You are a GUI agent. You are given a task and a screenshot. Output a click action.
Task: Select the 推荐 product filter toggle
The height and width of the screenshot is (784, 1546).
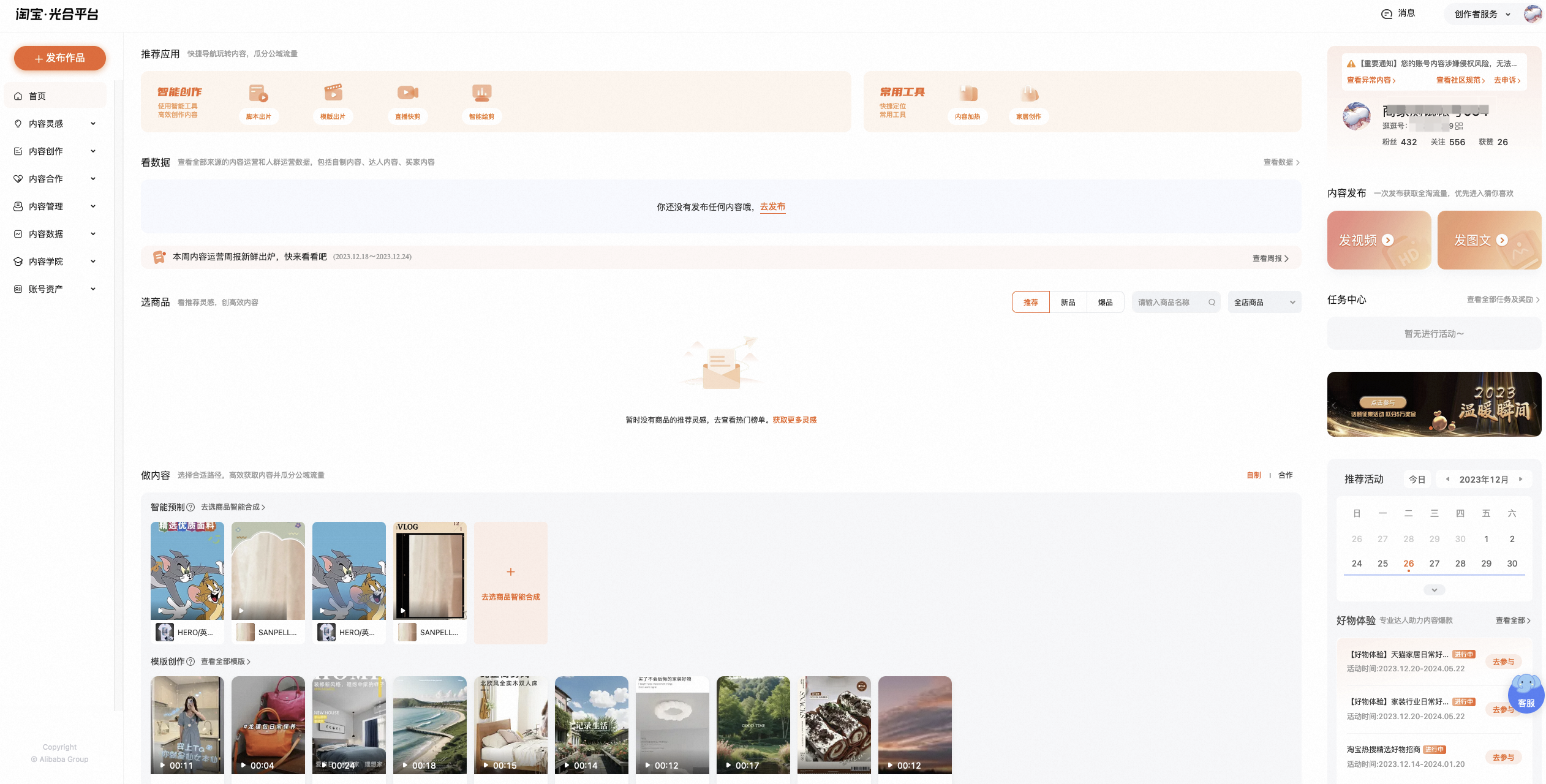(1031, 302)
